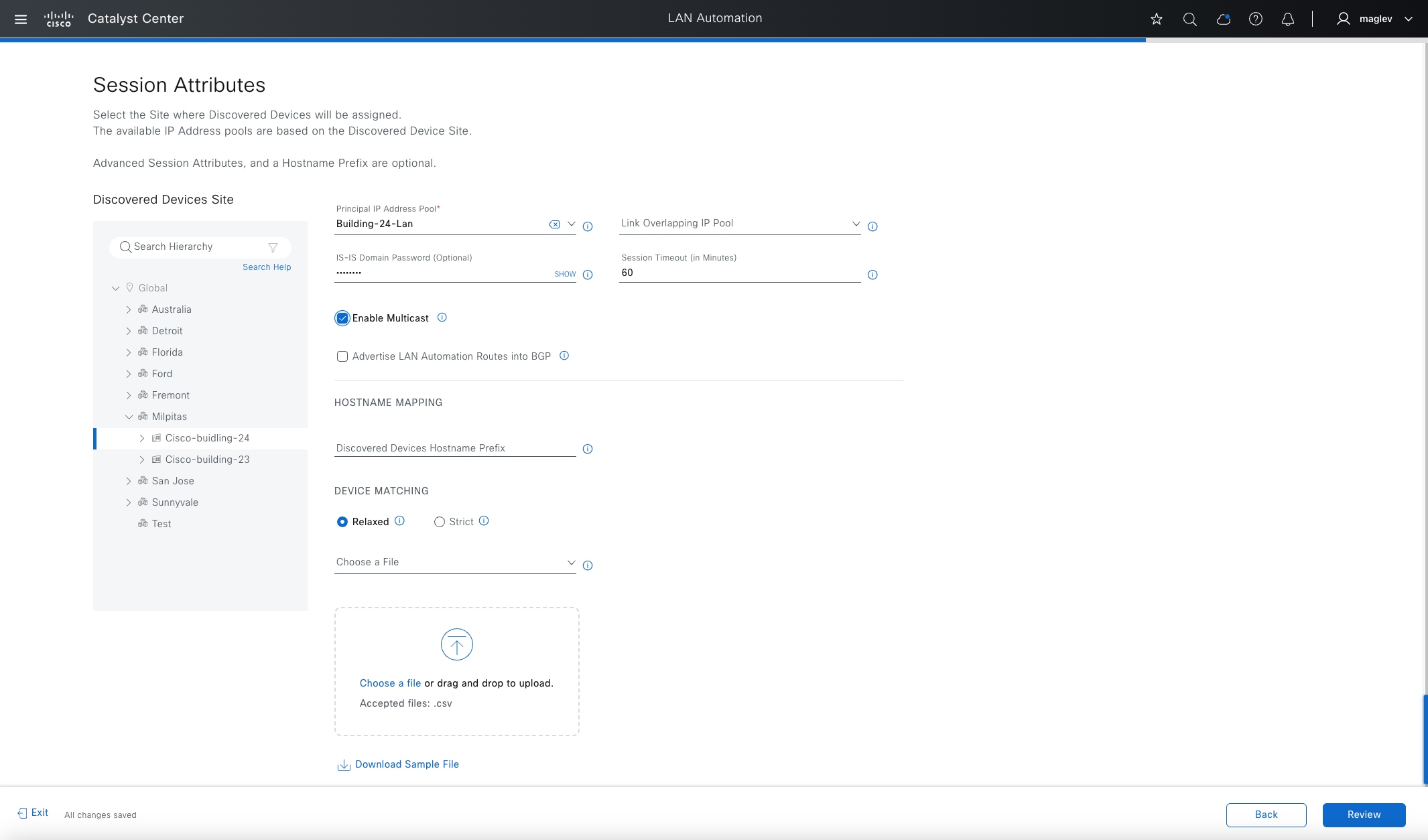Image resolution: width=1428 pixels, height=840 pixels.
Task: Select Cisco-building-23 in the hierarchy
Action: click(207, 460)
